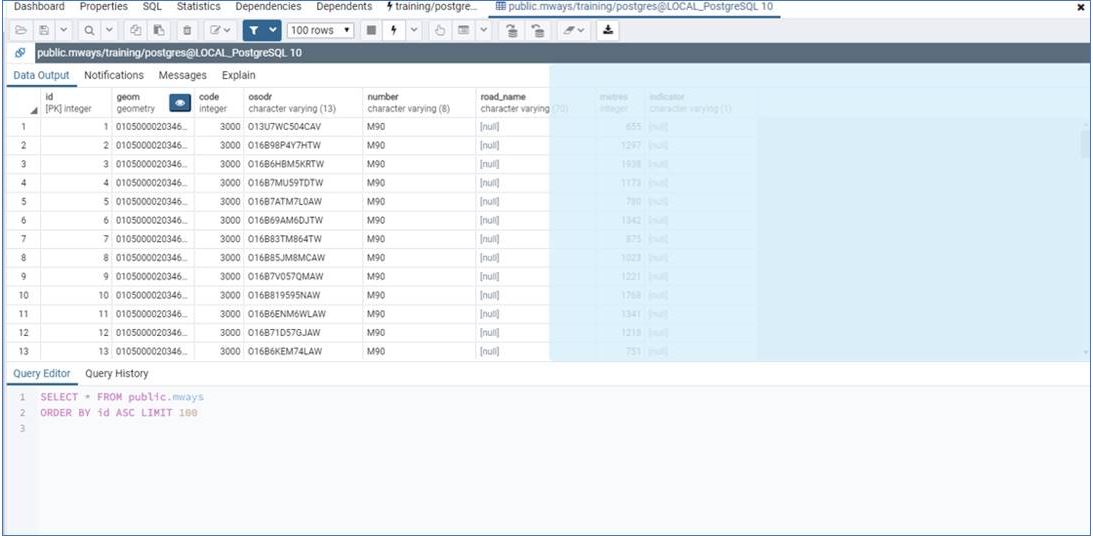Open the Statistics tab
The height and width of the screenshot is (538, 1093).
click(198, 6)
